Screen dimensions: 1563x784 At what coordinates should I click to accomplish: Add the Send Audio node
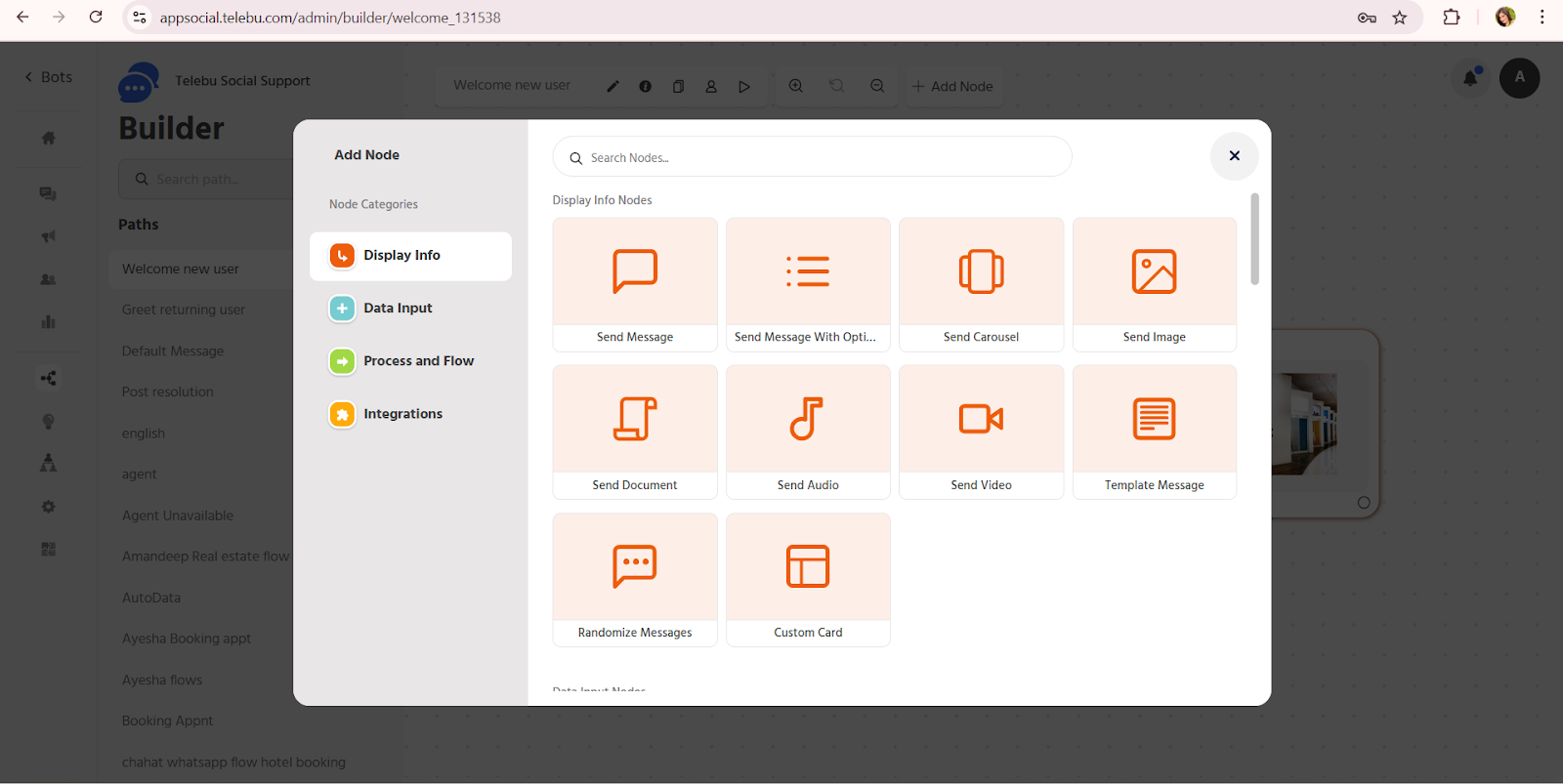(808, 432)
